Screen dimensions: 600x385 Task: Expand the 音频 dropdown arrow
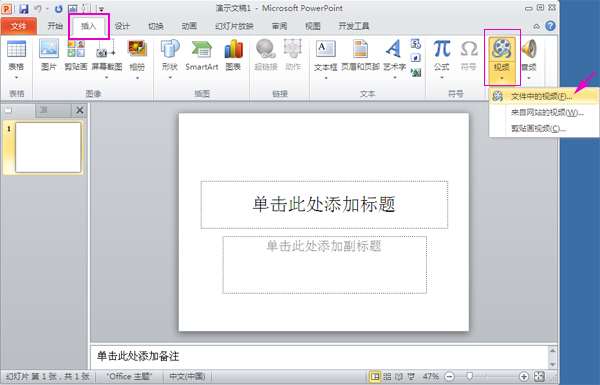coord(529,78)
